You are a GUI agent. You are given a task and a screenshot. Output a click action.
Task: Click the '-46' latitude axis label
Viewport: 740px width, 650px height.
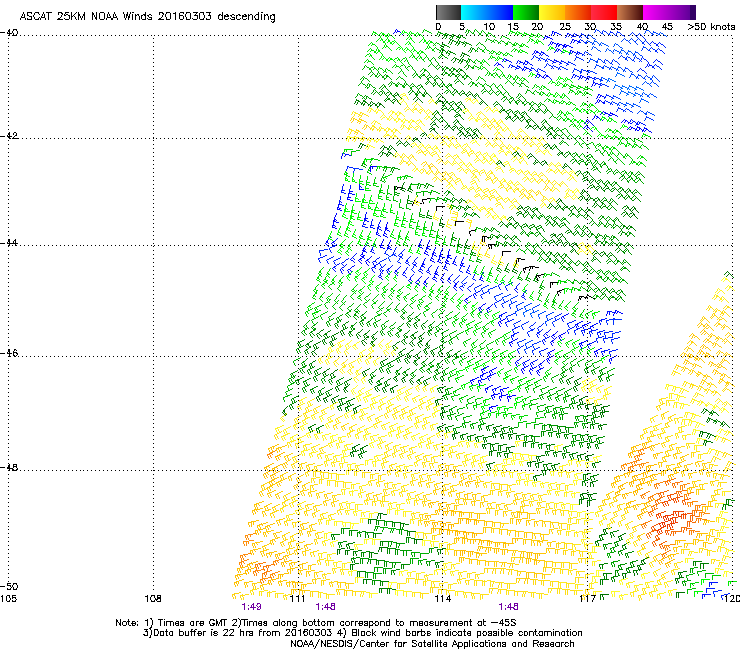[9, 353]
